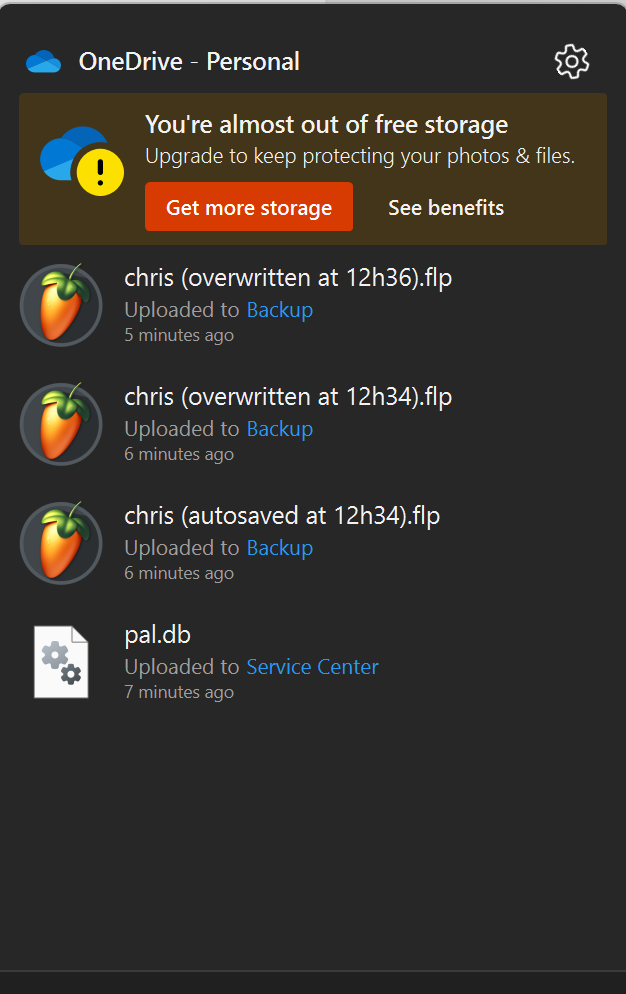
Task: Open chris (overwritten at 12h36).flp
Action: point(288,278)
